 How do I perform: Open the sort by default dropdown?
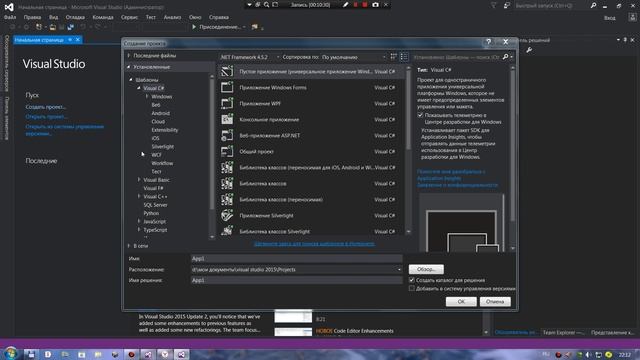[x=353, y=57]
